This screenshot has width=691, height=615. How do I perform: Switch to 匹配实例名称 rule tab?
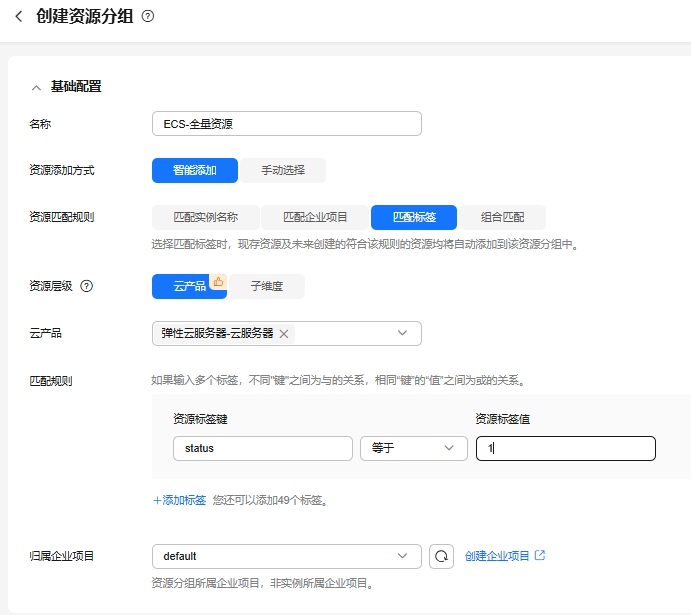coord(205,217)
